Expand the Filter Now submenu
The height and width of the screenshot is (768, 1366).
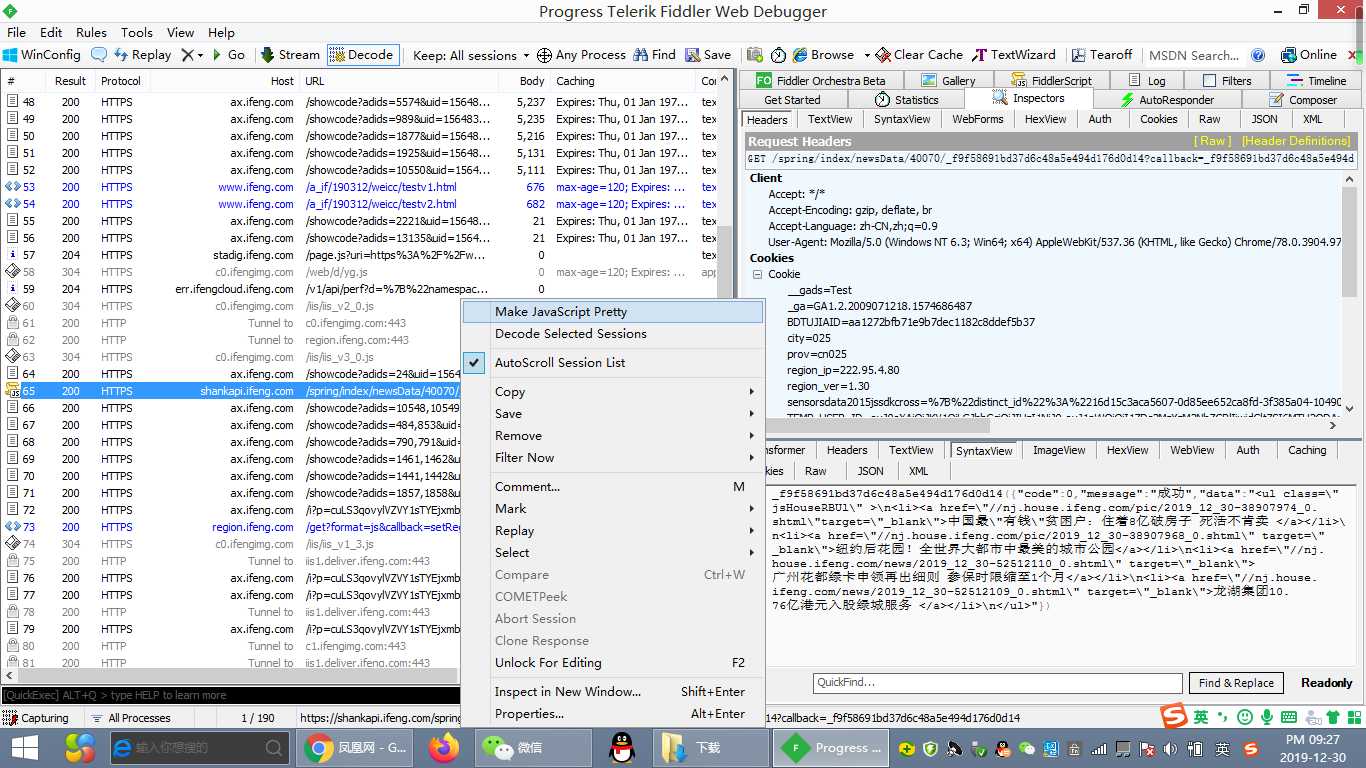[612, 458]
